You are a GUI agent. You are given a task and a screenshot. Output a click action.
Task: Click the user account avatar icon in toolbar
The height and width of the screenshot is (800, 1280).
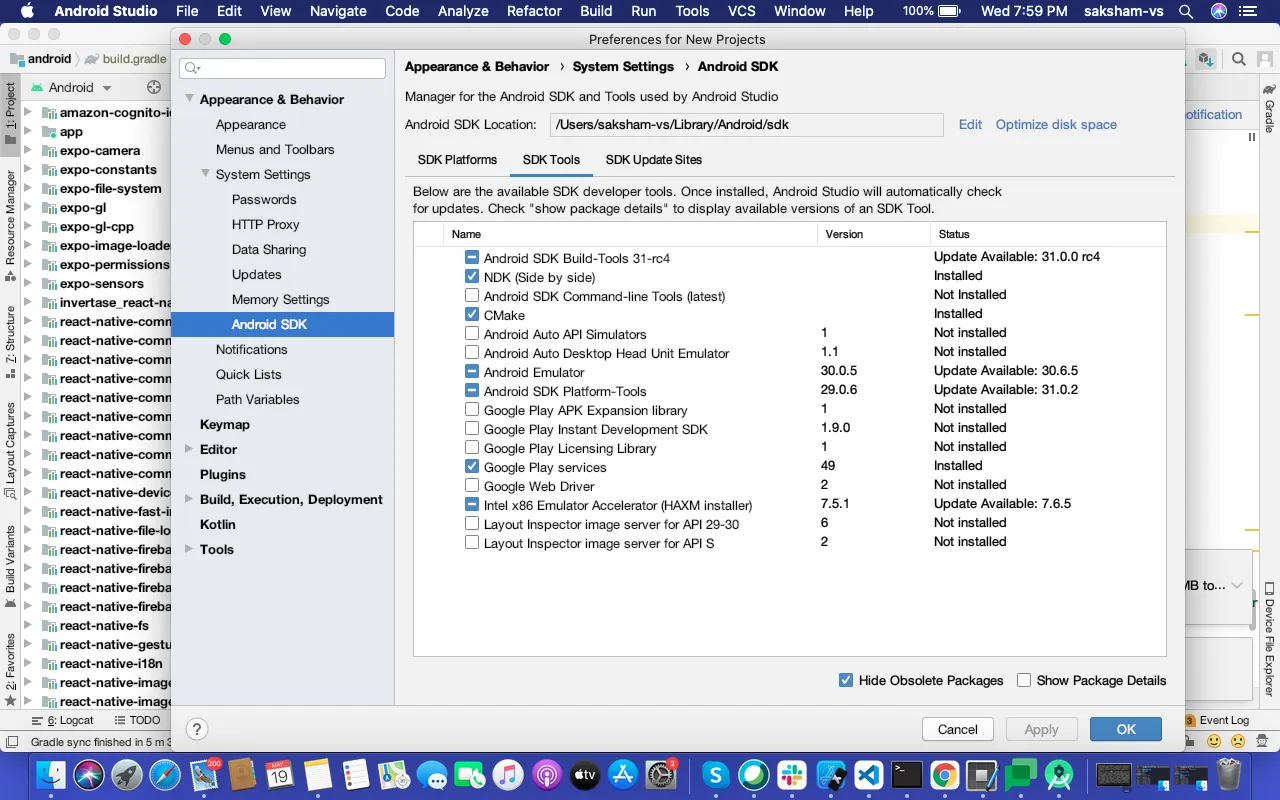(1265, 59)
